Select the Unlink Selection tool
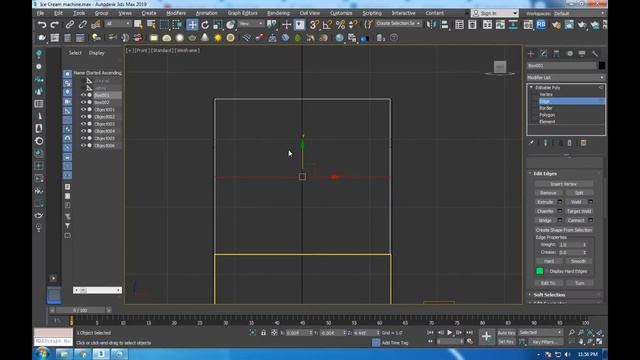 coord(83,25)
